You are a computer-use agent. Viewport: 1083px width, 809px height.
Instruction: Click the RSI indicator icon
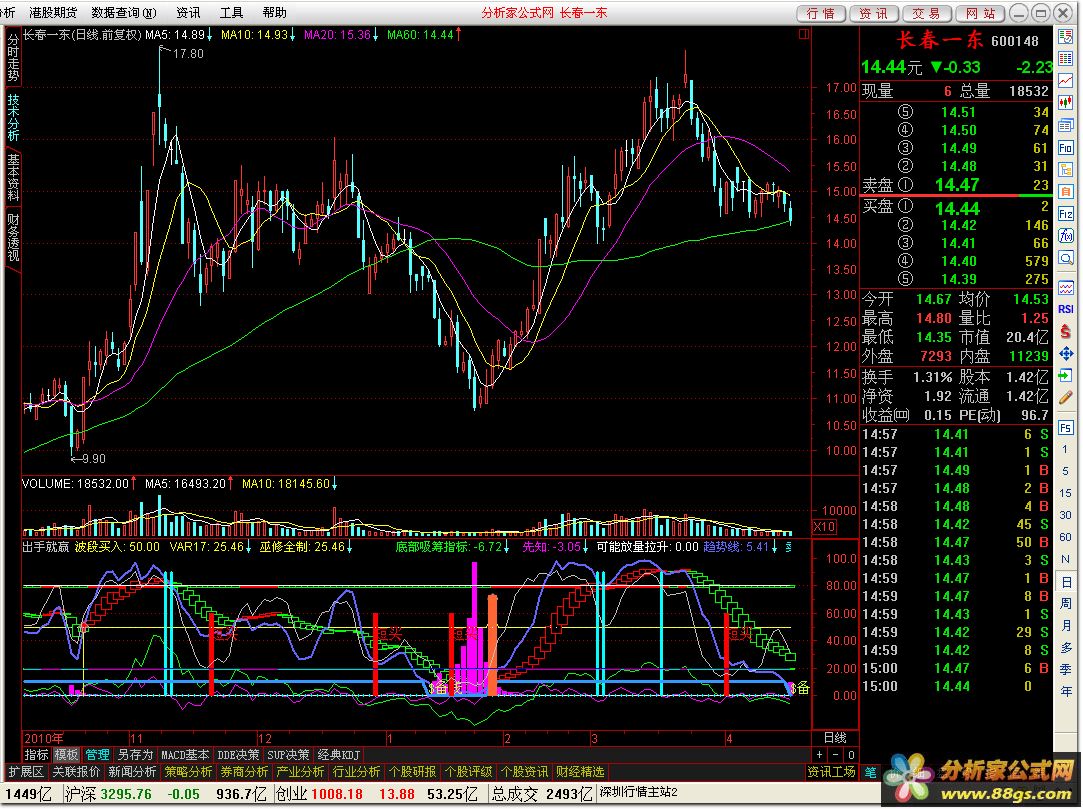[x=1066, y=309]
